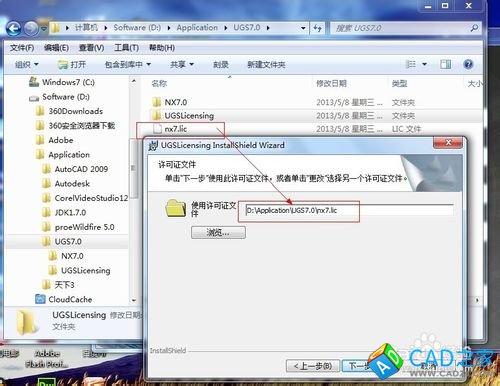Viewport: 500px width, 386px height.
Task: Open the 查看(V) menu
Action: point(91,48)
